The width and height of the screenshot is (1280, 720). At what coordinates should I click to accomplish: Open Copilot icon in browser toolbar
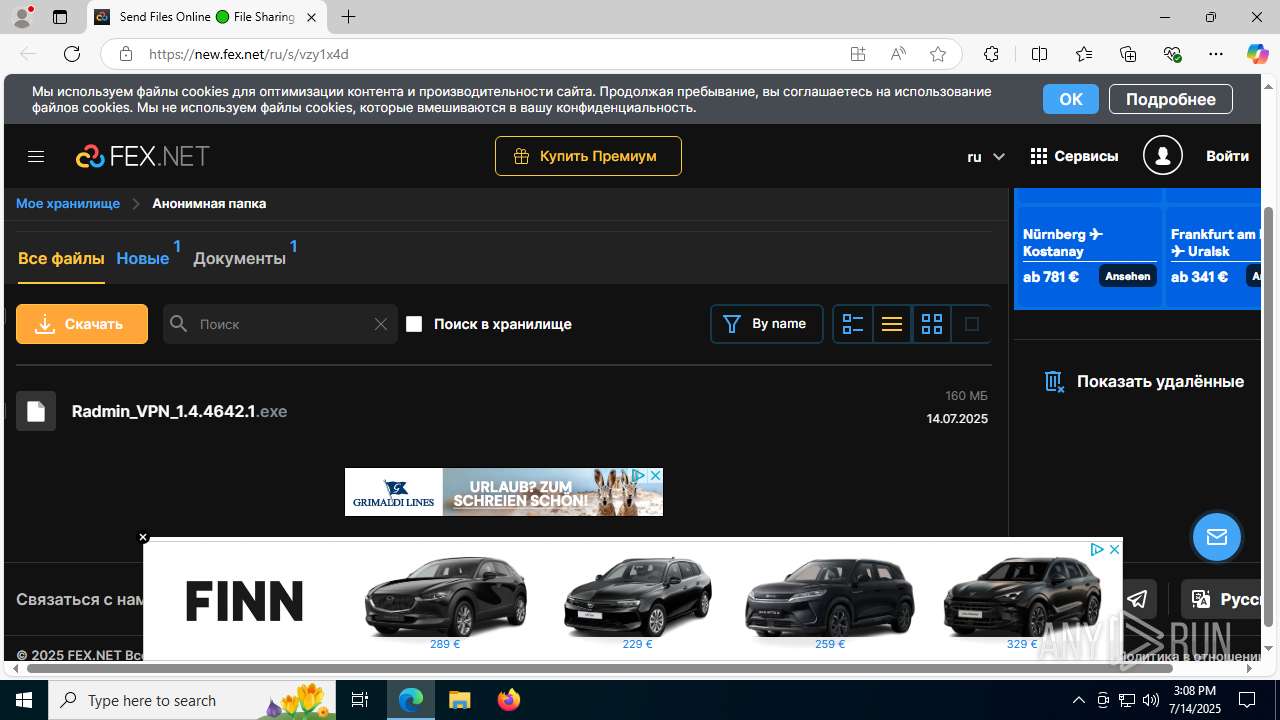1257,54
